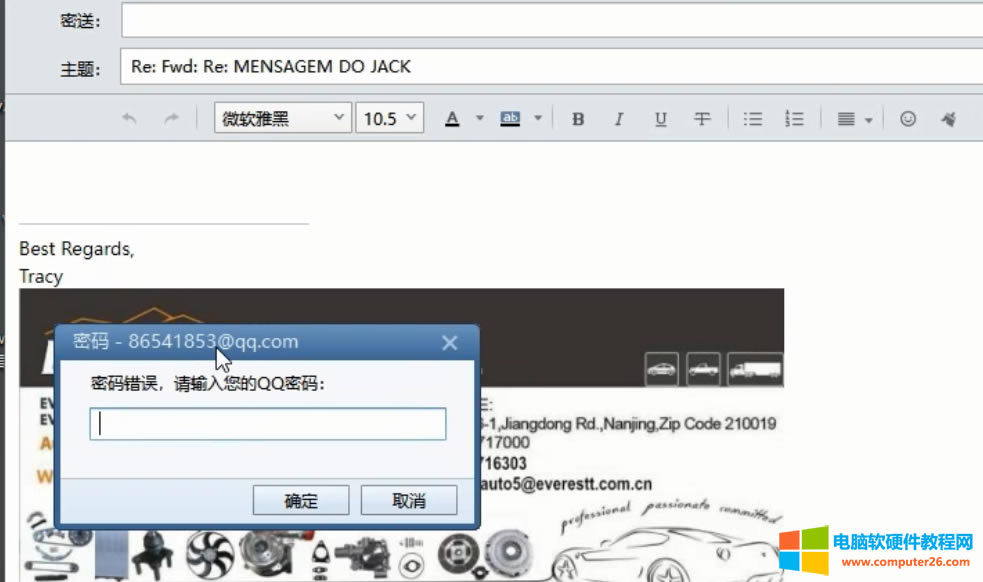The height and width of the screenshot is (582, 983).
Task: Apply strikethrough formatting
Action: tap(702, 119)
